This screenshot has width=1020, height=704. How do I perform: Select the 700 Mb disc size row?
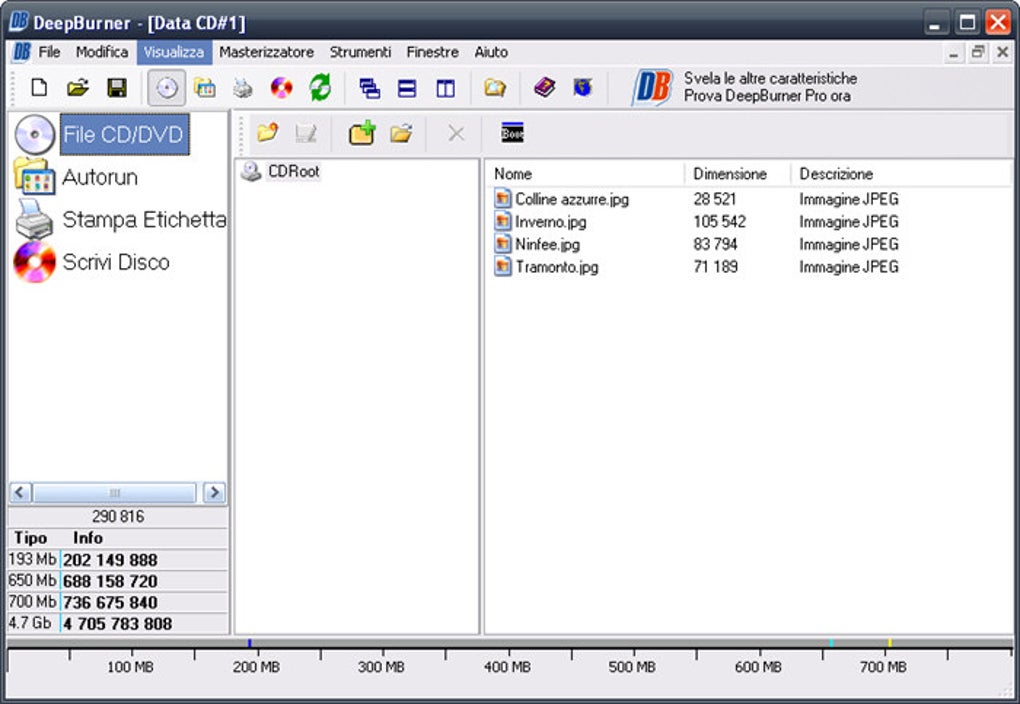click(118, 602)
